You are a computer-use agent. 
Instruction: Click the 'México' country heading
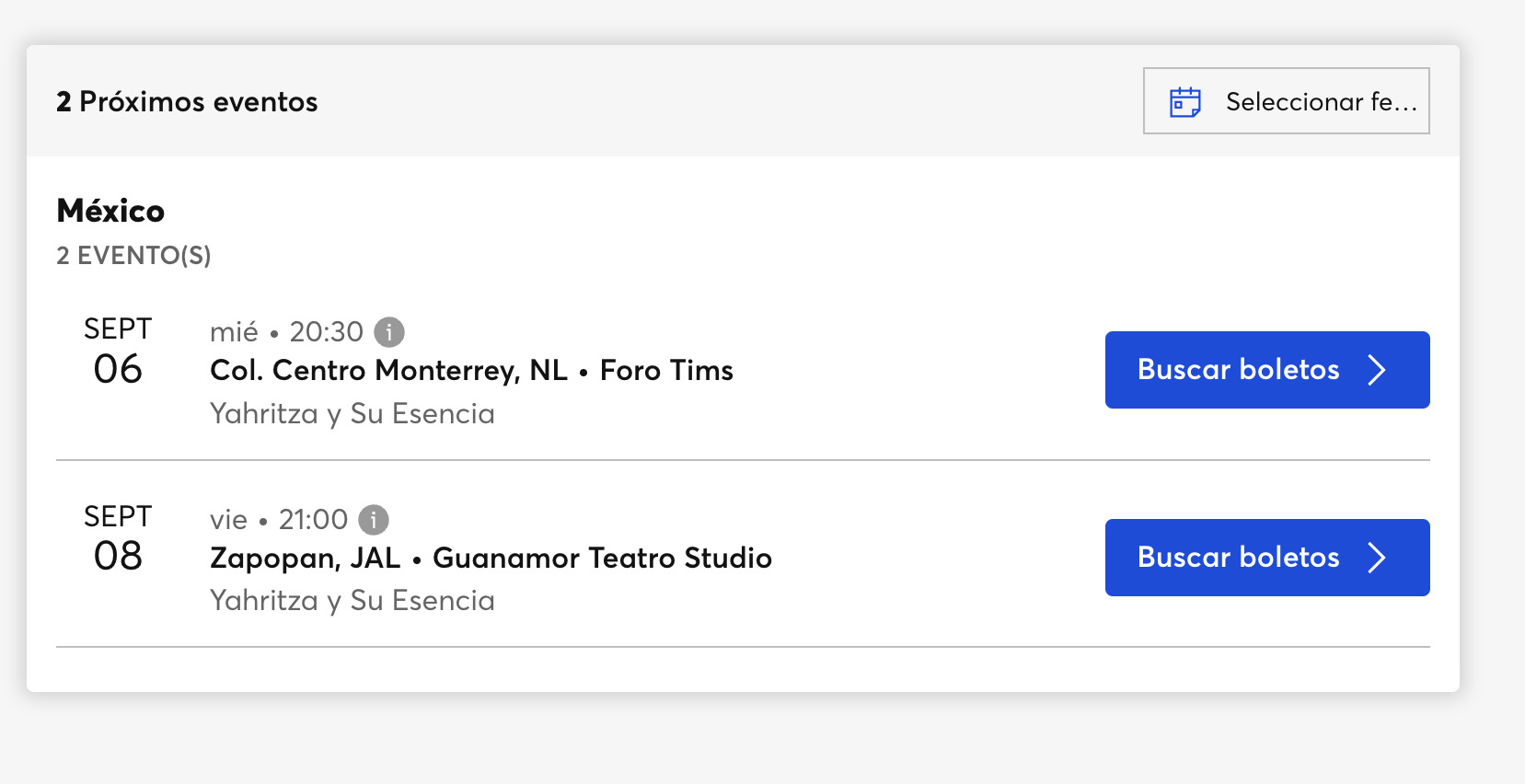110,211
